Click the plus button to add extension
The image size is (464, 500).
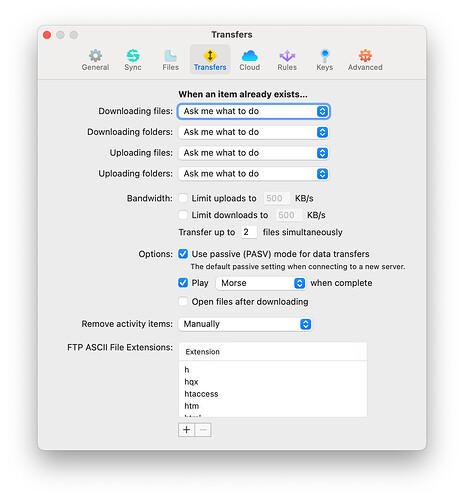coord(186,430)
